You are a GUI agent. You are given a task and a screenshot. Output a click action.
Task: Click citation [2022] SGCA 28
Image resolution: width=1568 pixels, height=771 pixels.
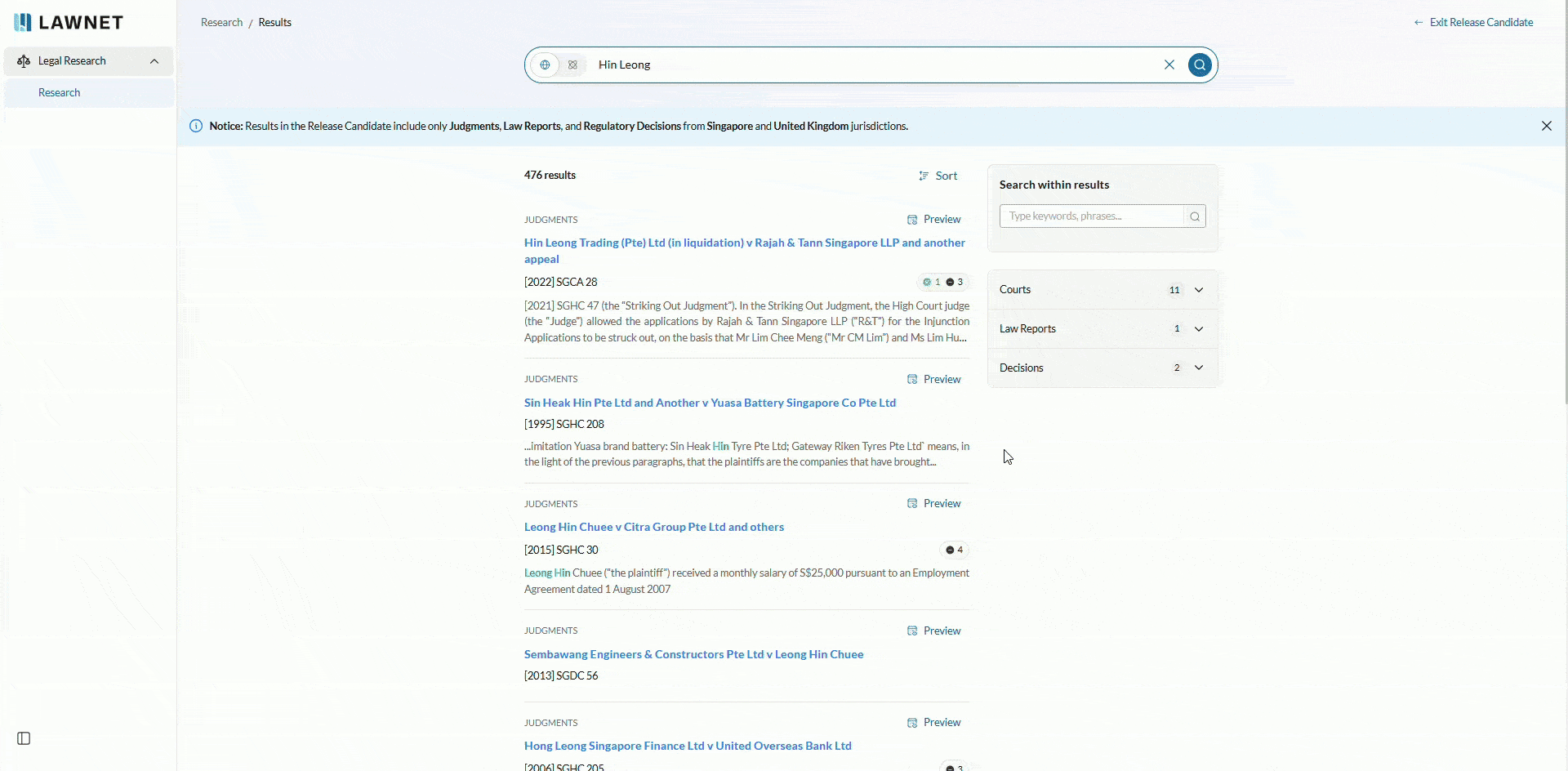tap(560, 282)
